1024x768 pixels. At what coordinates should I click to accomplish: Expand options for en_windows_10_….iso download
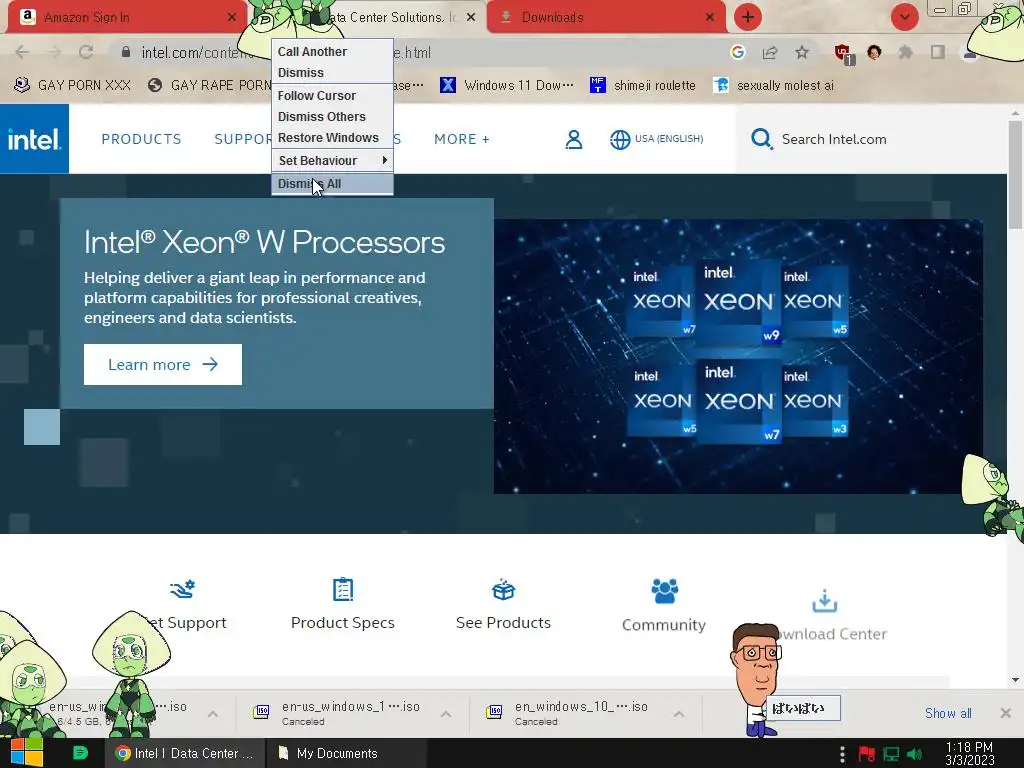(x=679, y=714)
